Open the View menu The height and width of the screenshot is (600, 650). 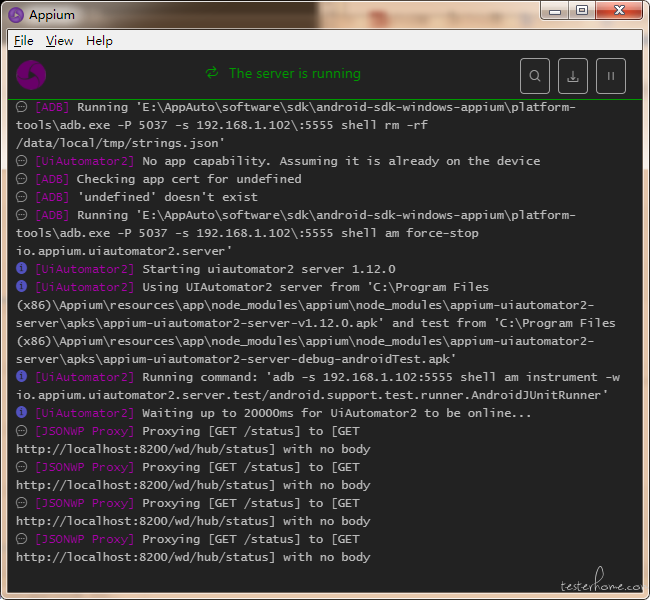pyautogui.click(x=59, y=41)
